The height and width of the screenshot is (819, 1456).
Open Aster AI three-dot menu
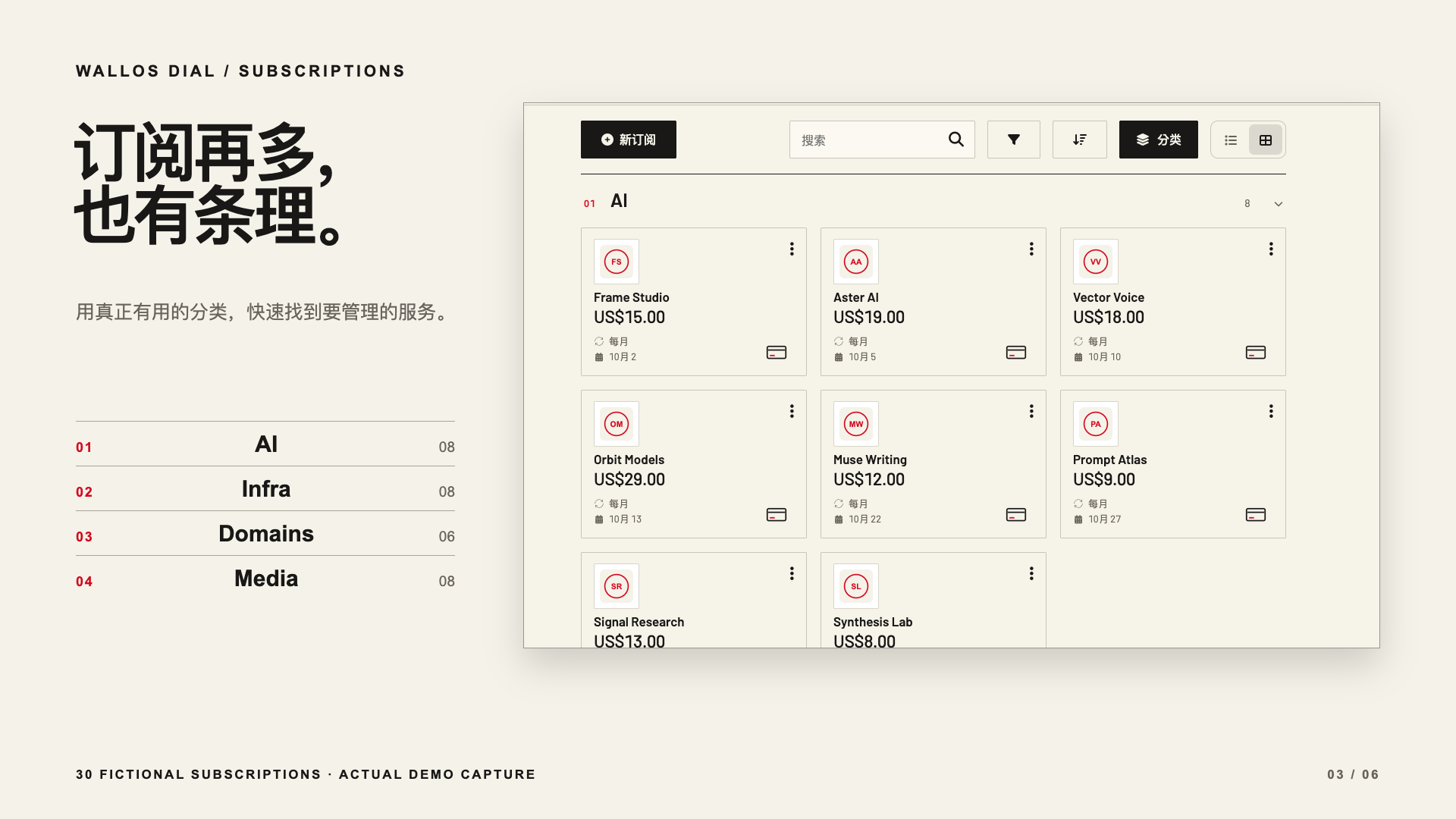pyautogui.click(x=1031, y=249)
